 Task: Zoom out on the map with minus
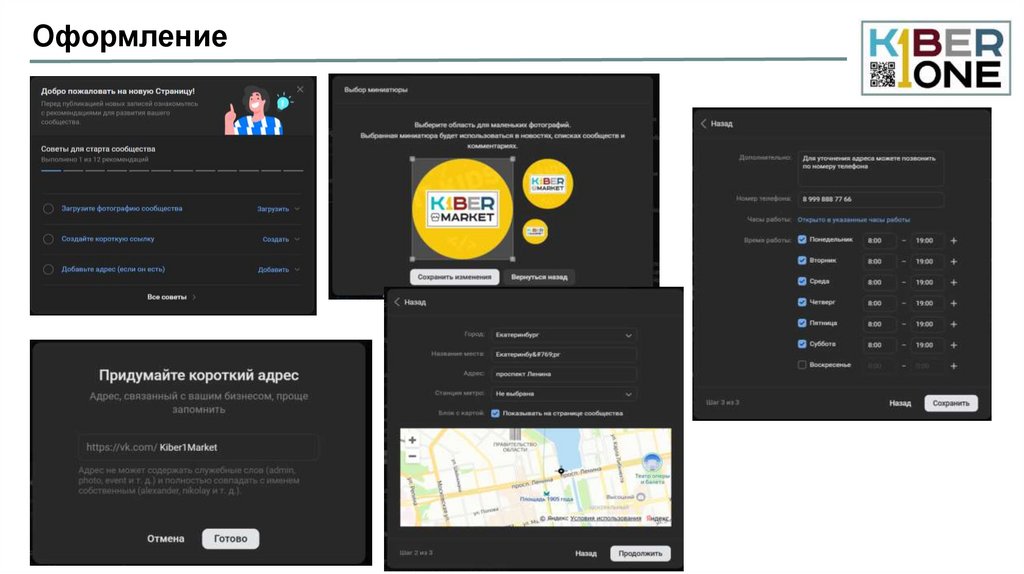412,456
